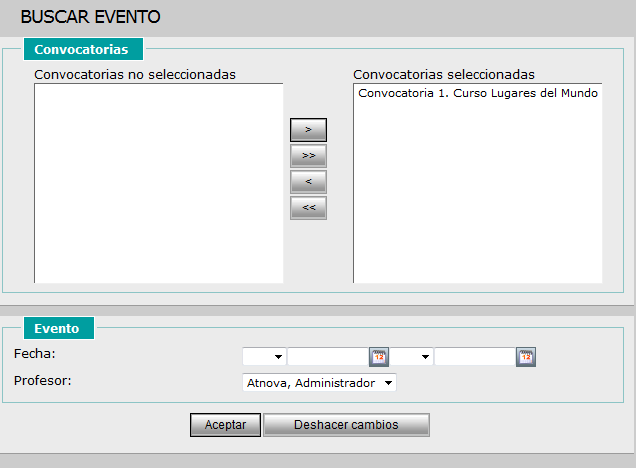Open the second Fecha calendar picker icon

[526, 357]
